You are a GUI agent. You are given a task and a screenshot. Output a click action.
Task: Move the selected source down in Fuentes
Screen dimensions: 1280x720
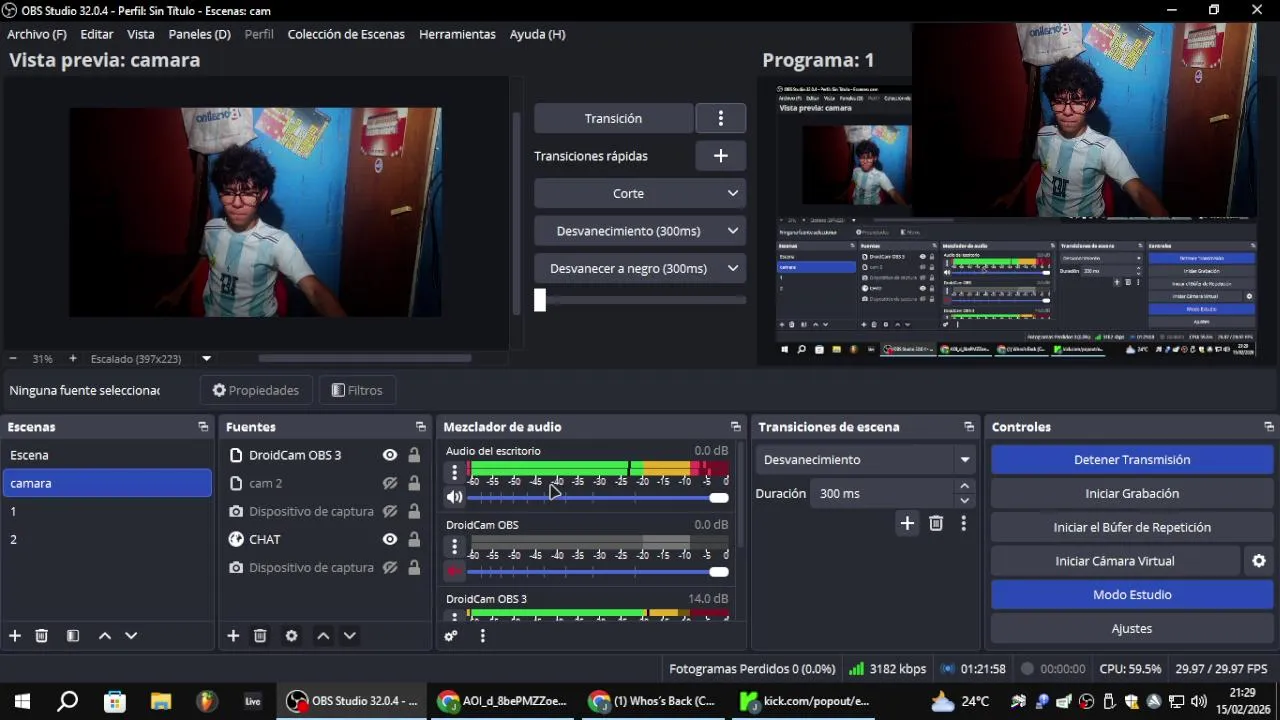coord(350,636)
